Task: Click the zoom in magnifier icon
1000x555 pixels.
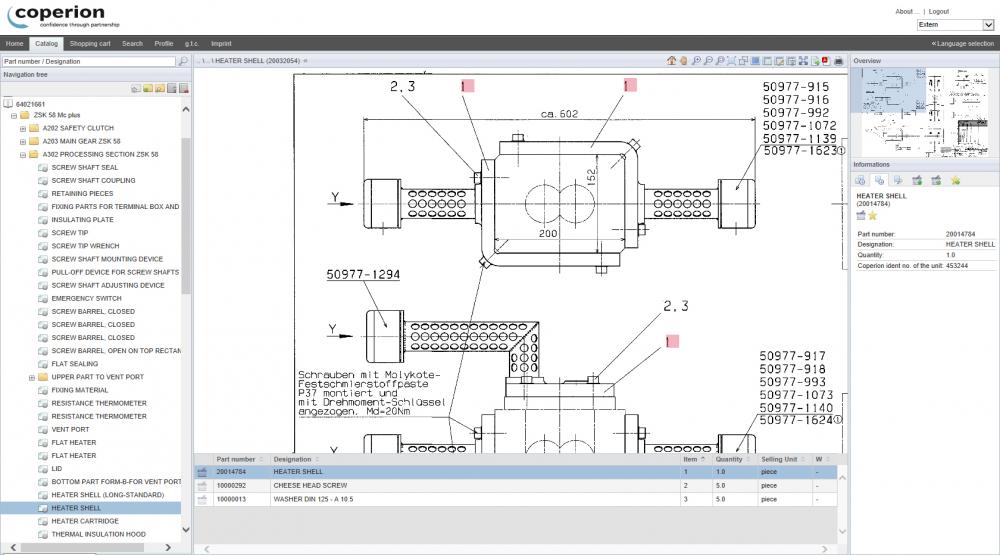Action: [x=696, y=61]
